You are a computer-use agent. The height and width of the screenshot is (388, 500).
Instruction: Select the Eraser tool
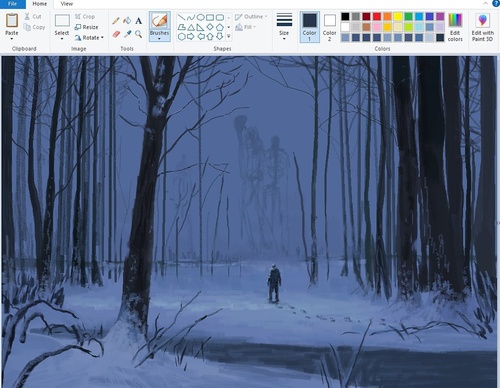coord(116,34)
